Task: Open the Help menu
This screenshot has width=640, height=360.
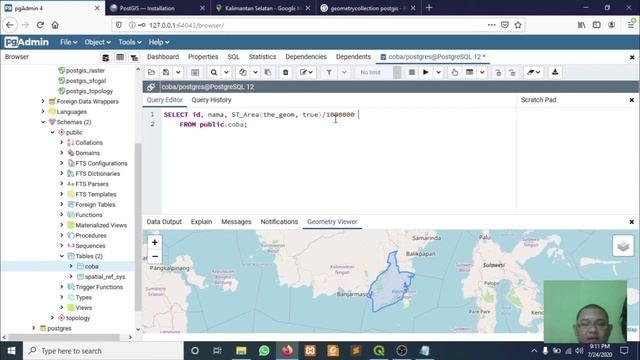Action: pos(159,42)
